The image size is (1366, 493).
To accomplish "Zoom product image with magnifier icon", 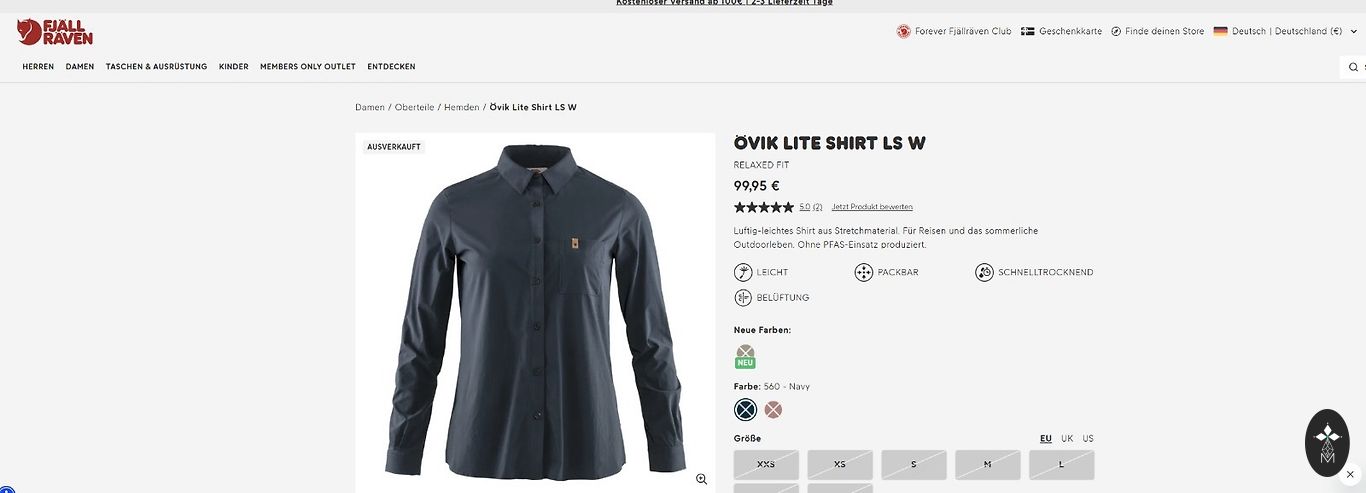I will click(701, 479).
